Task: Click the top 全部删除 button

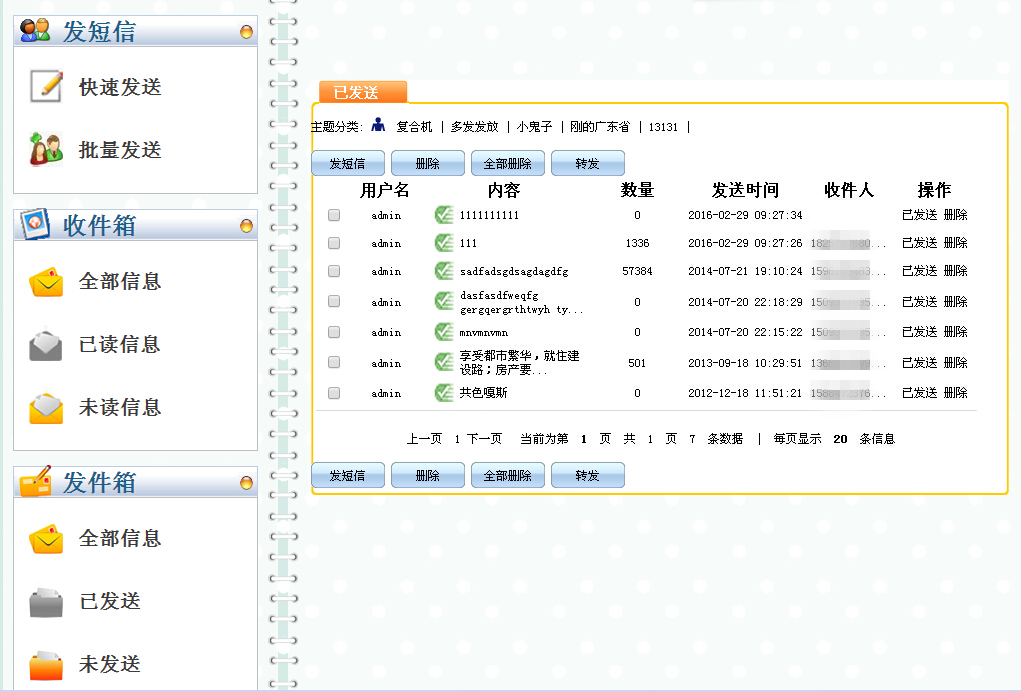Action: (508, 163)
